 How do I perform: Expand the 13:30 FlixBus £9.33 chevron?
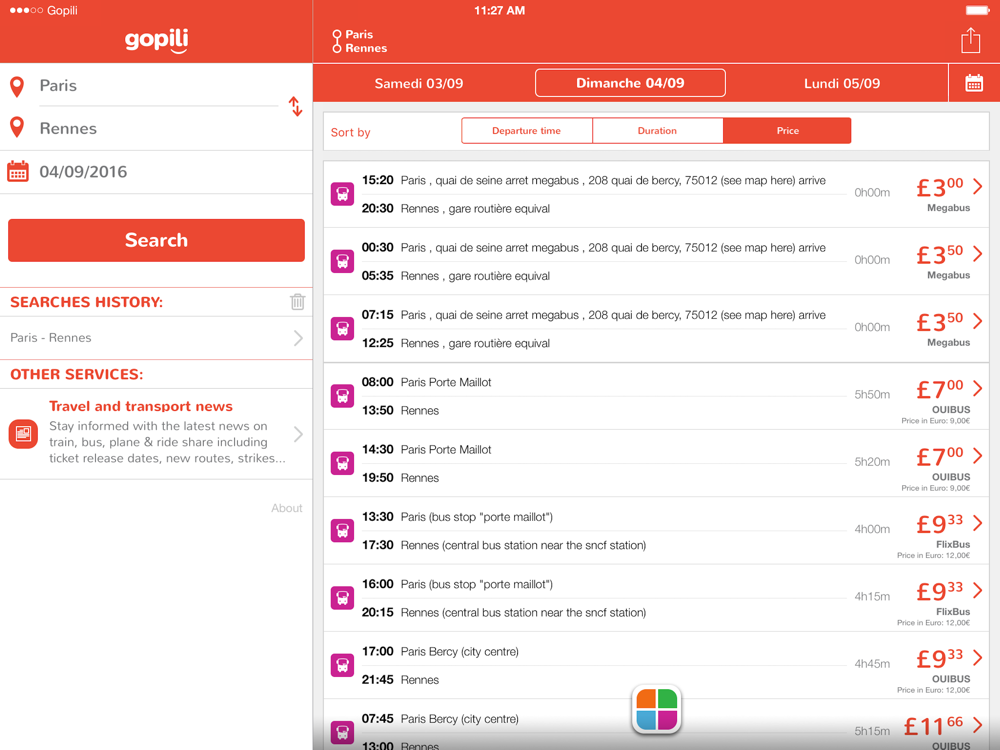coord(978,523)
